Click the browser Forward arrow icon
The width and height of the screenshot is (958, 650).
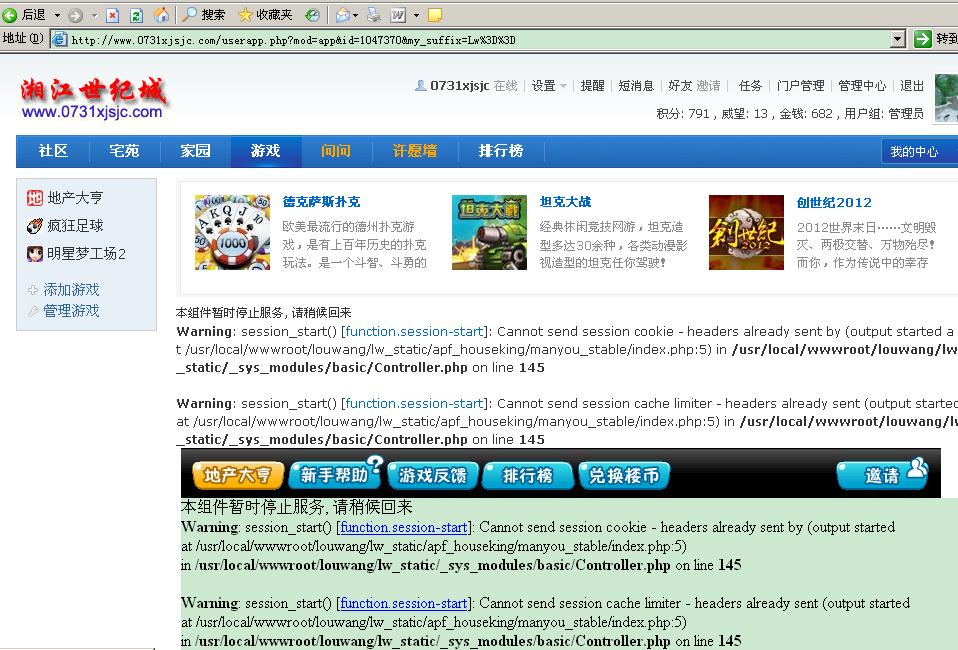[x=75, y=15]
